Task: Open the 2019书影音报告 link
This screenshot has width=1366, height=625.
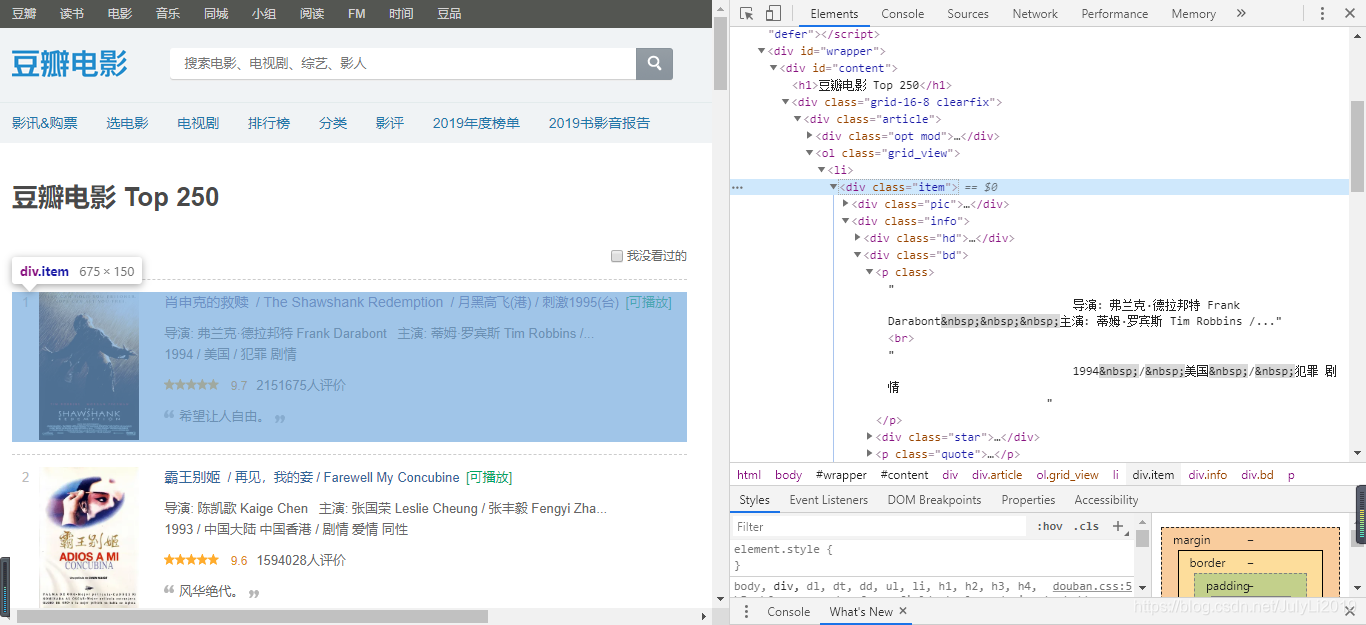Action: [x=599, y=123]
